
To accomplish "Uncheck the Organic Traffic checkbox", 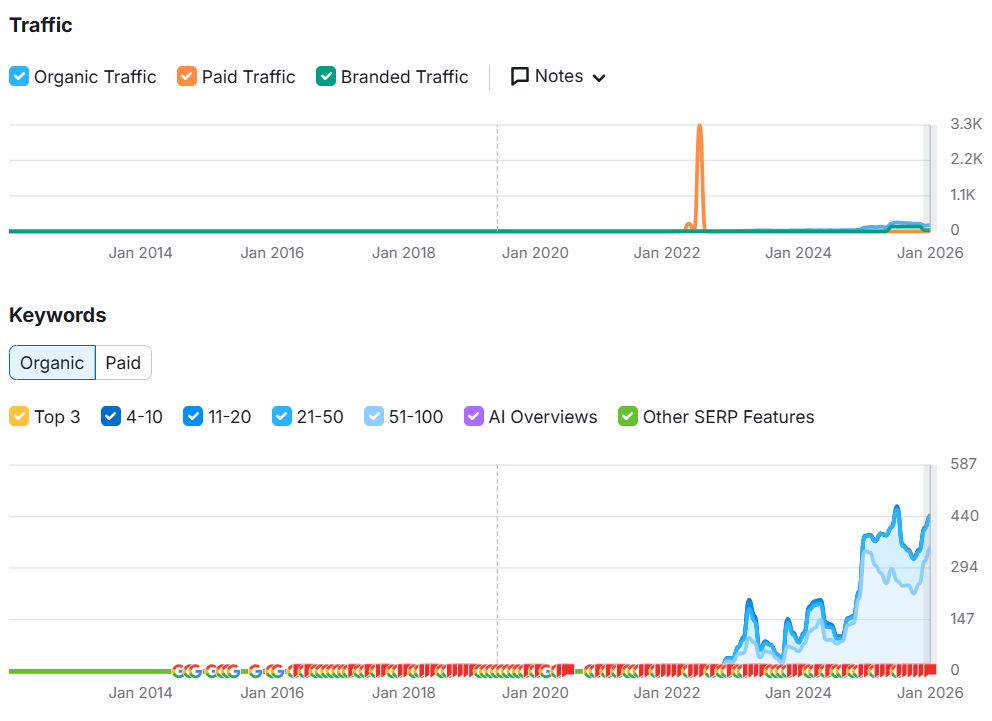I will click(19, 77).
